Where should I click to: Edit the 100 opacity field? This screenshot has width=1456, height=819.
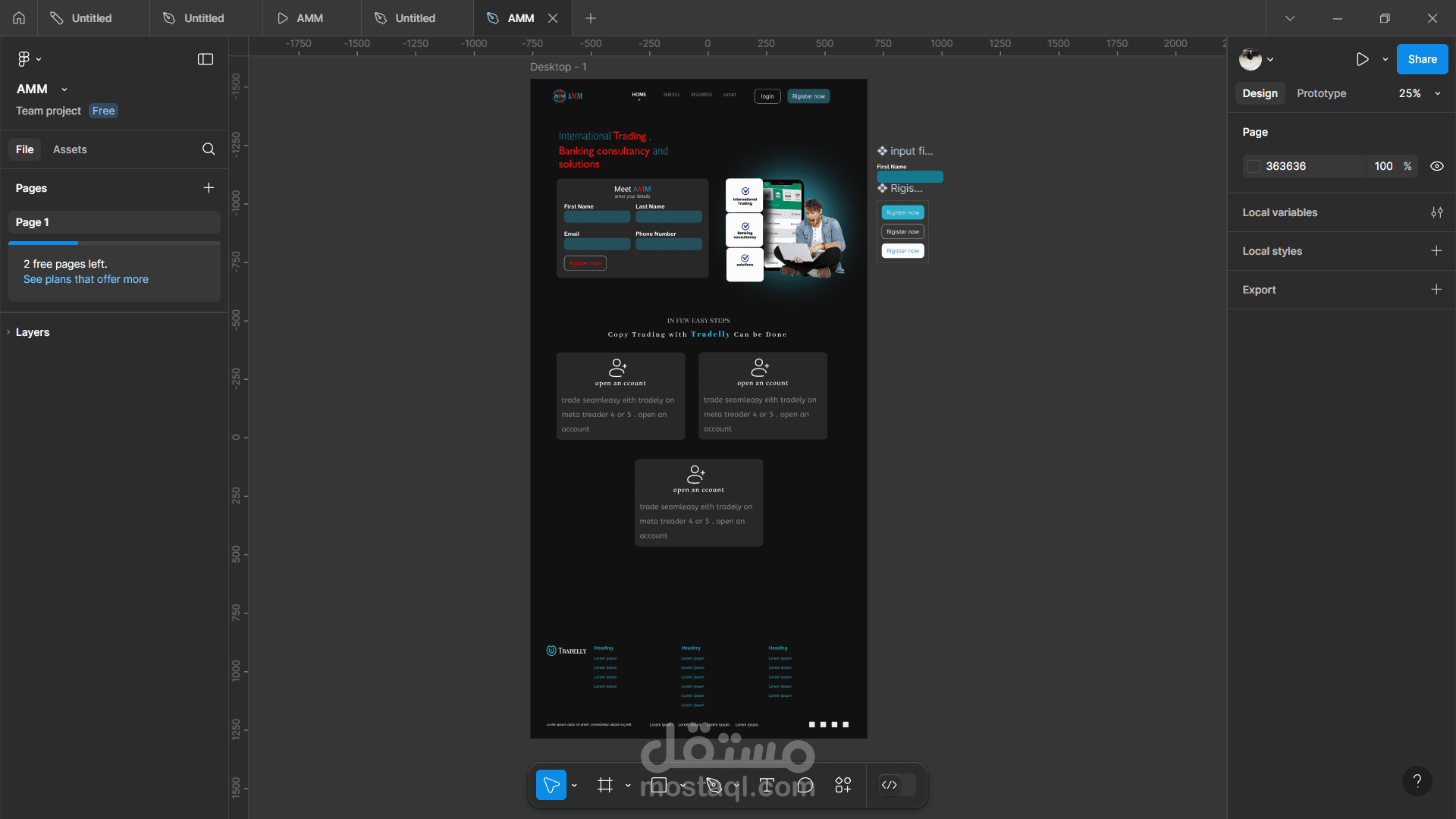pyautogui.click(x=1383, y=166)
